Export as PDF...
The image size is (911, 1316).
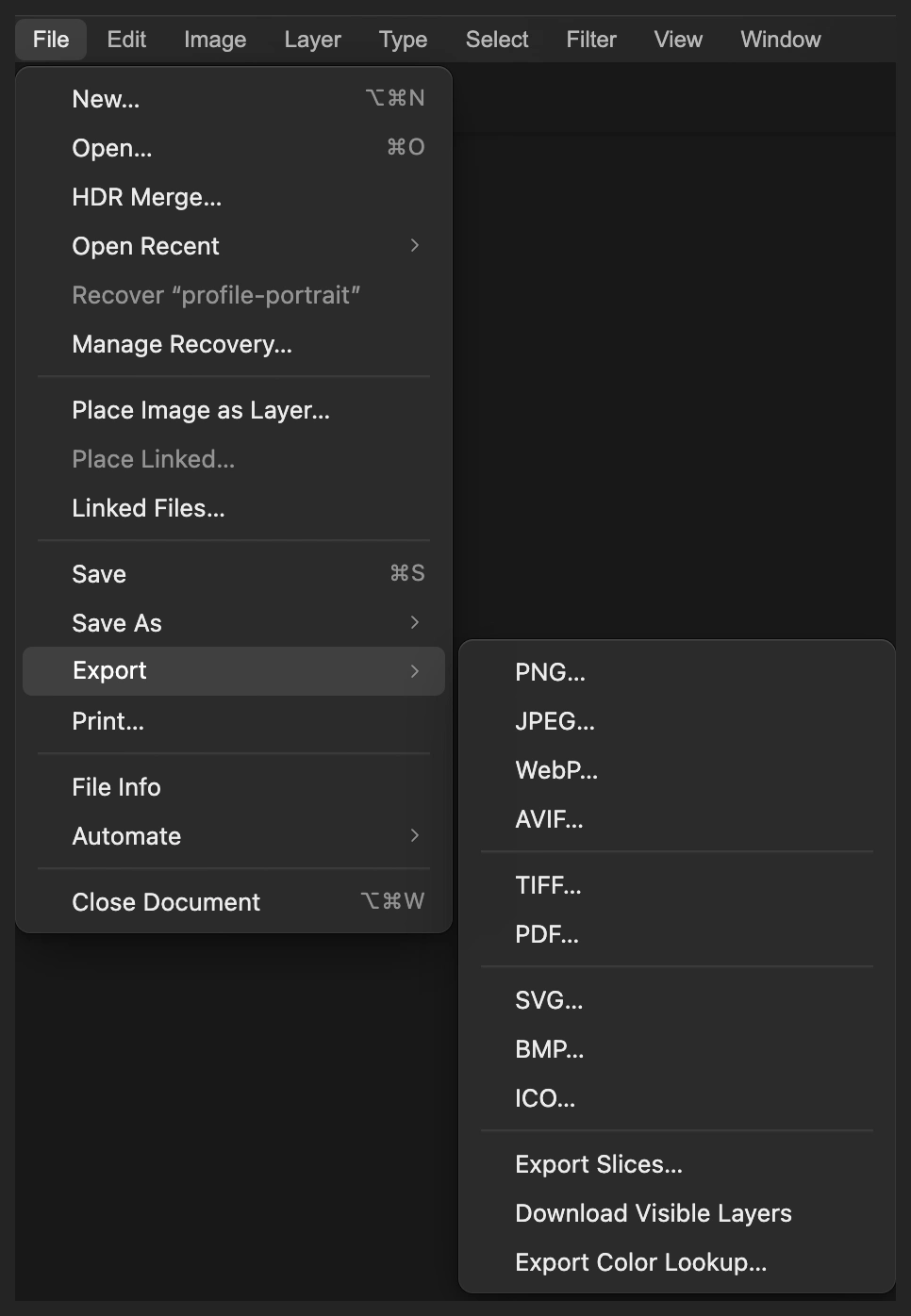pyautogui.click(x=677, y=934)
